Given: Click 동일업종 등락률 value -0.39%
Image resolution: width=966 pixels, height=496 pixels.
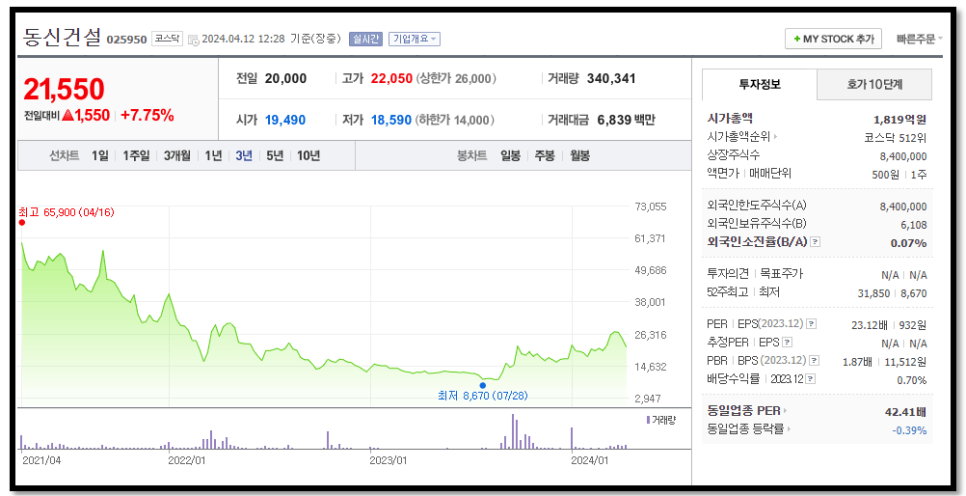Looking at the screenshot, I should pyautogui.click(x=909, y=430).
